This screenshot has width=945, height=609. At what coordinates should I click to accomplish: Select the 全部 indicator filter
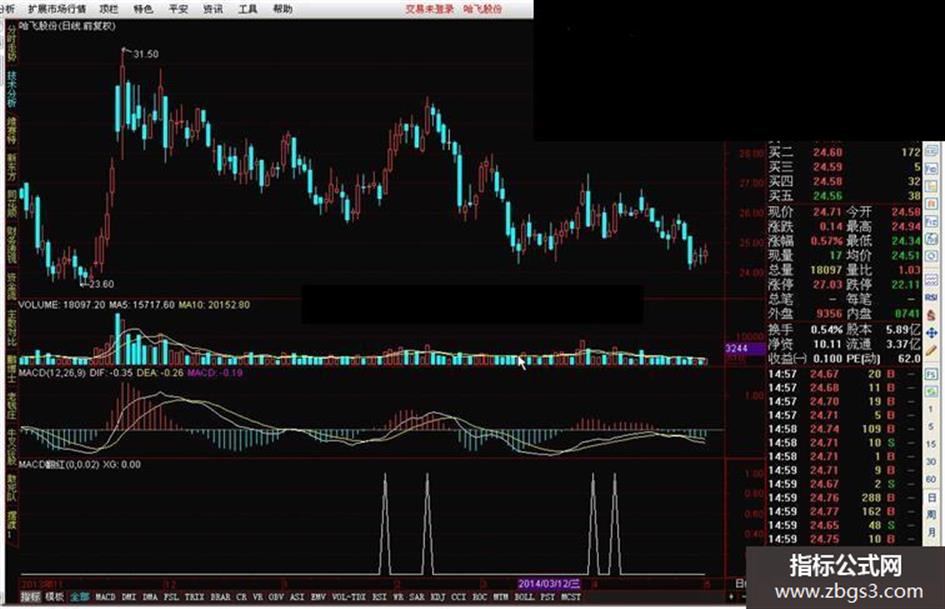pos(80,597)
